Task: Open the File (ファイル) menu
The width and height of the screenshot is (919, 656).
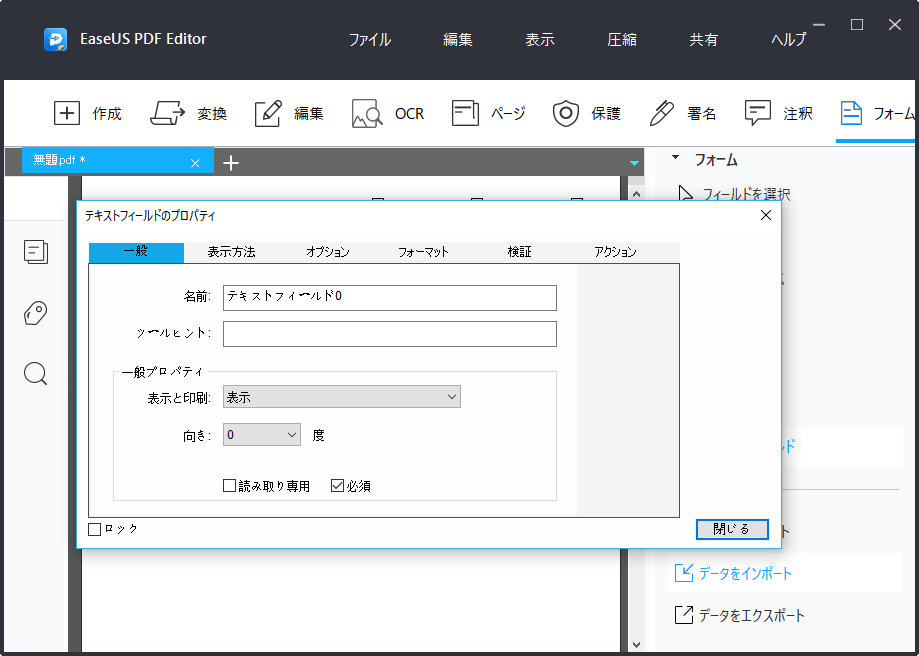Action: (x=369, y=40)
